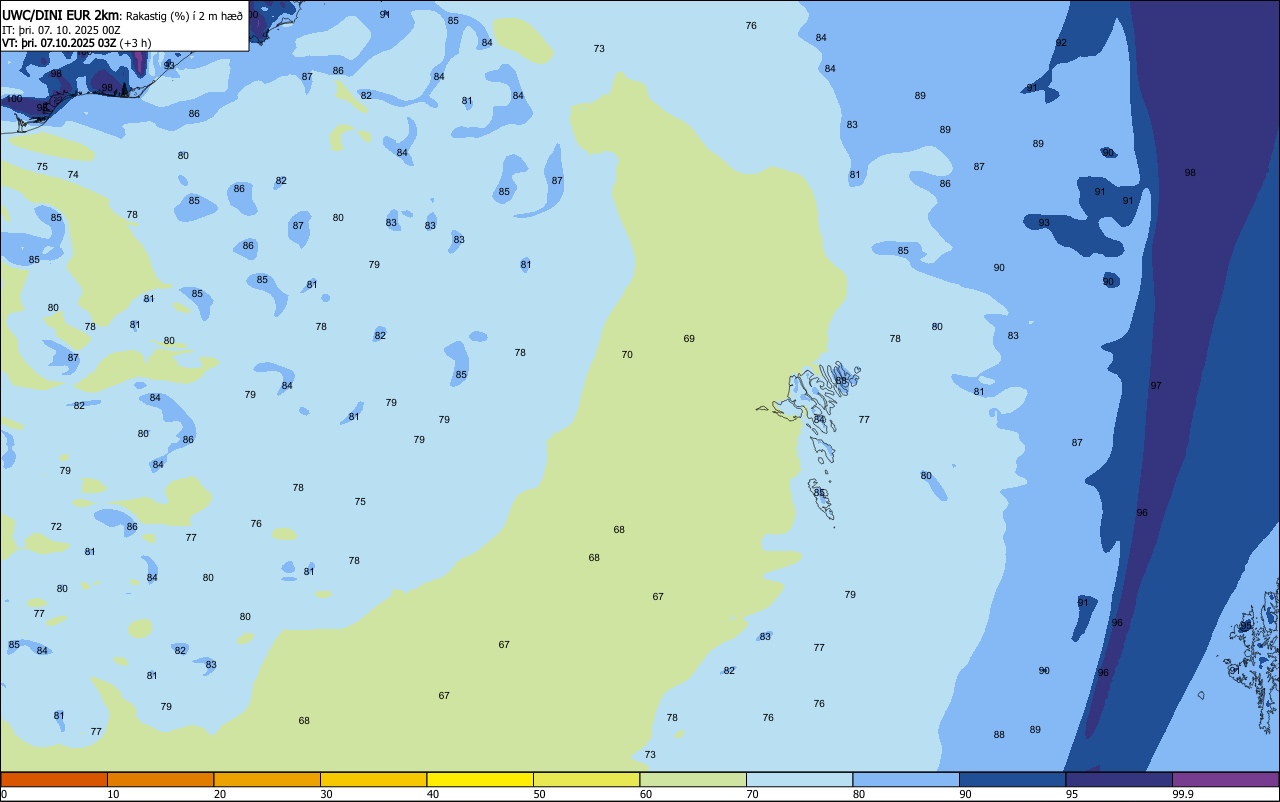Image resolution: width=1280 pixels, height=802 pixels.
Task: Click the dark orange 0–10 legend swatch
Action: (54, 779)
